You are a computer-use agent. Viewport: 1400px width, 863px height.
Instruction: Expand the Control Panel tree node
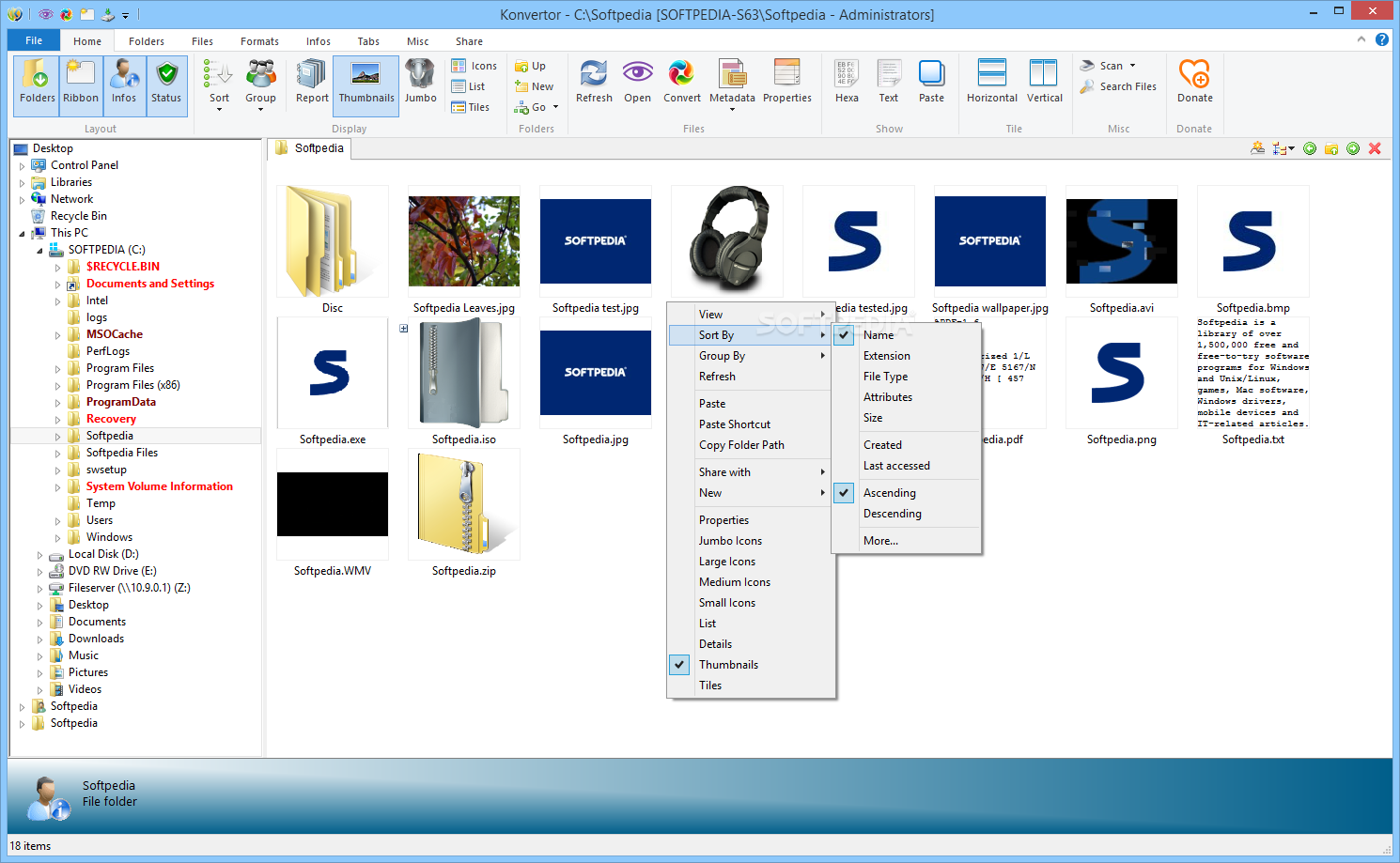coord(22,166)
